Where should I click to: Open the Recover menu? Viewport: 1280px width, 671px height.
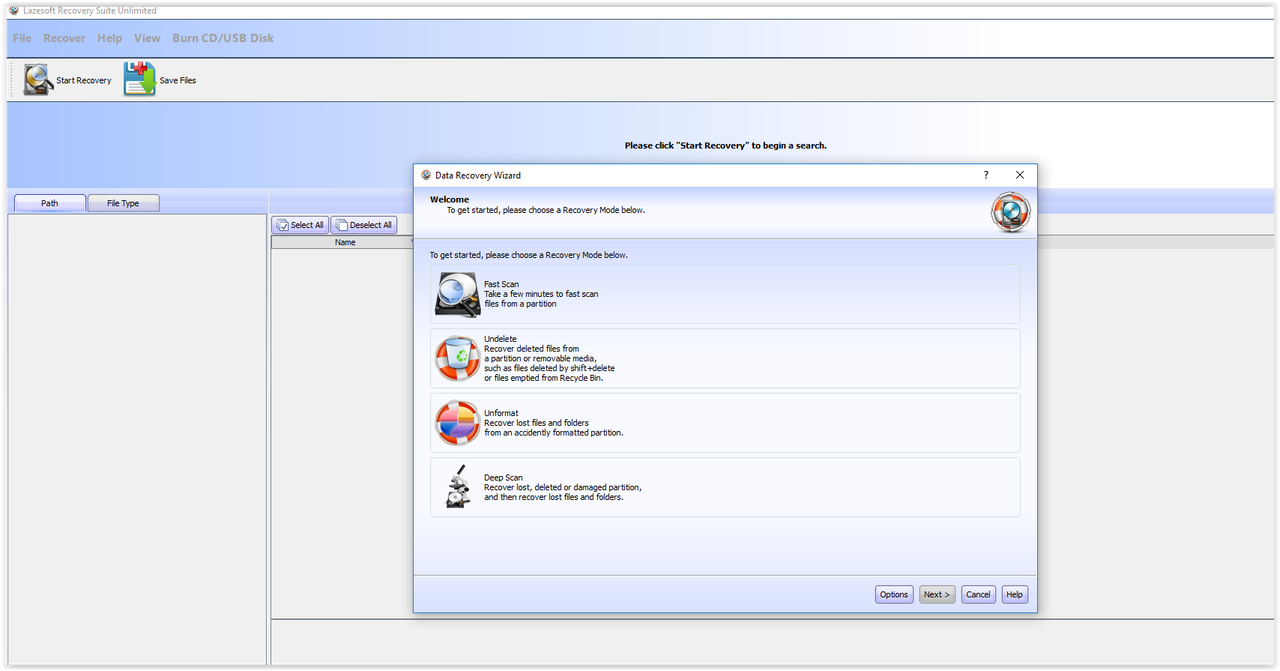(x=64, y=38)
